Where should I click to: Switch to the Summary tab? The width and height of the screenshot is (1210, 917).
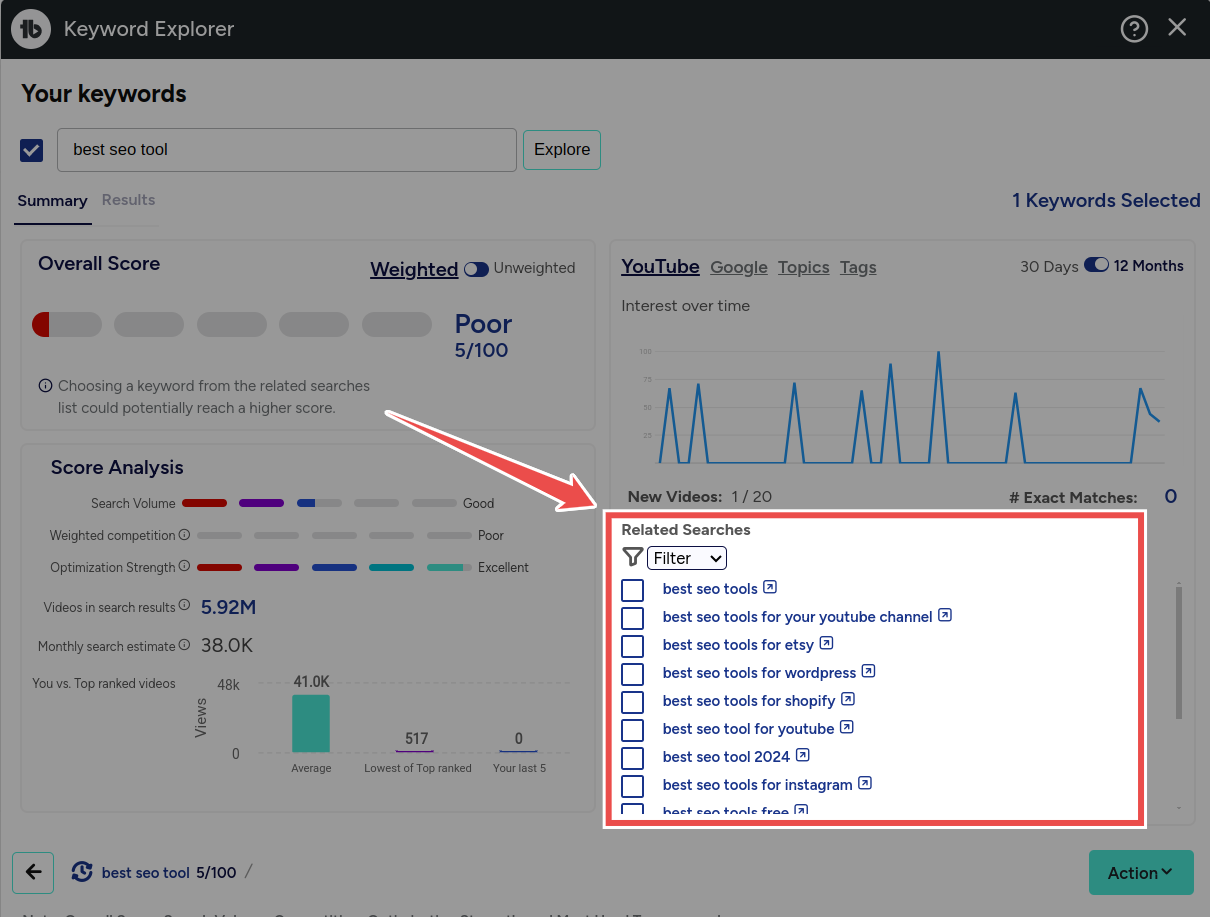(52, 200)
